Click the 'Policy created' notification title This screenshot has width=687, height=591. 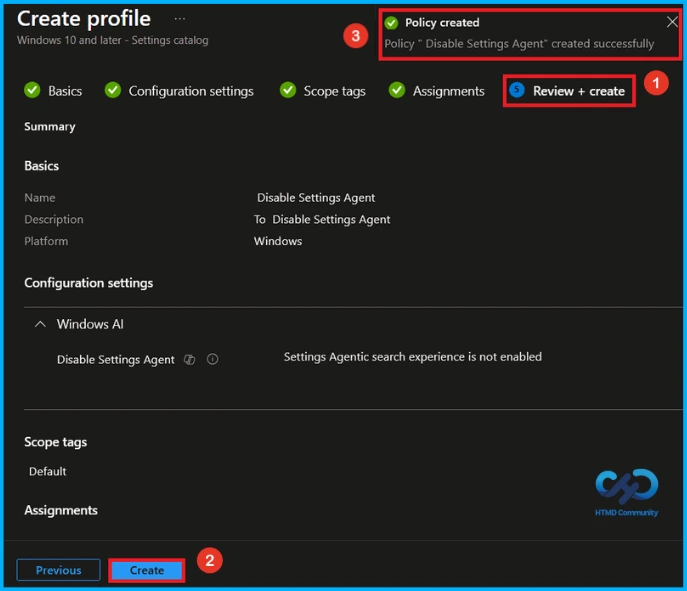[442, 23]
